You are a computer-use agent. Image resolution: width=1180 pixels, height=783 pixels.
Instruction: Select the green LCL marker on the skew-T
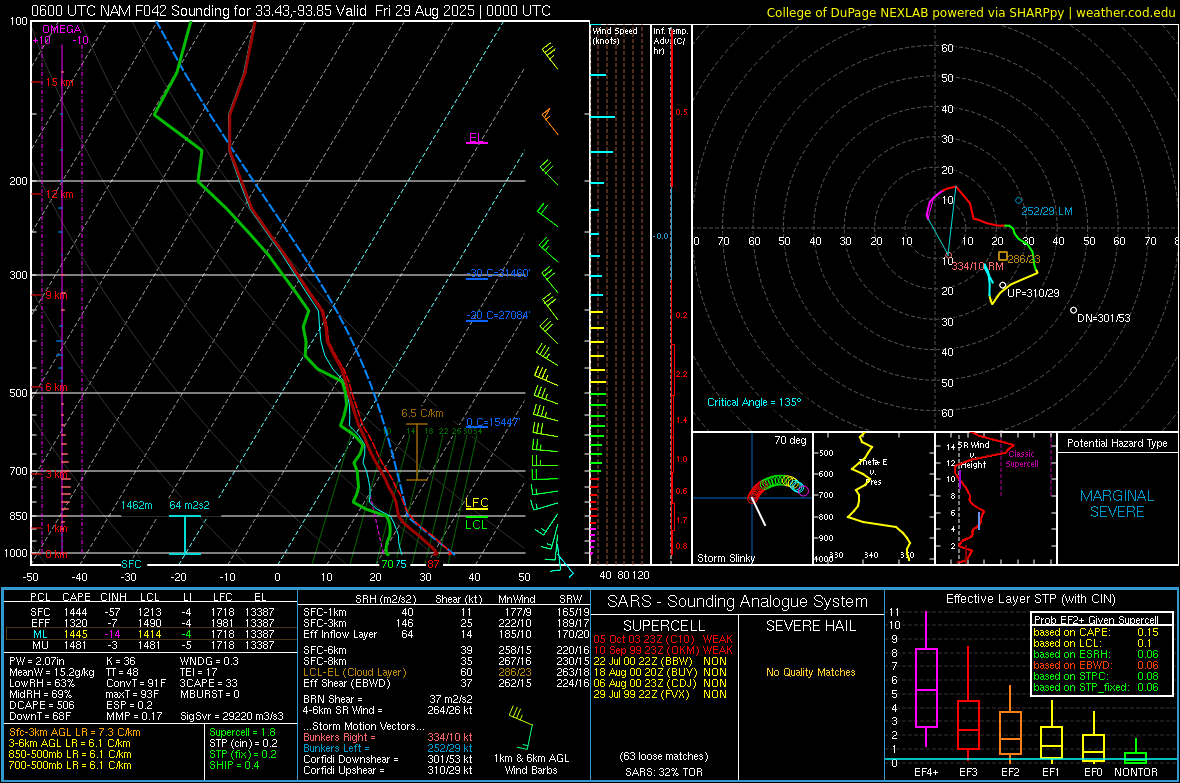pos(476,525)
